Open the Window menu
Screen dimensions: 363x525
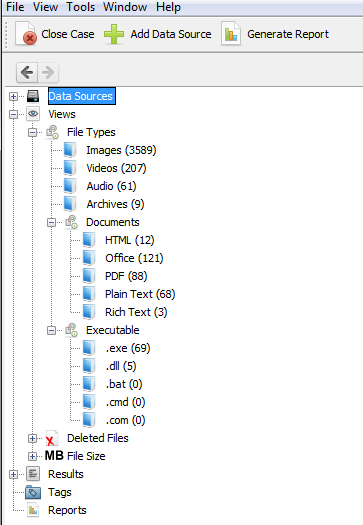point(125,7)
